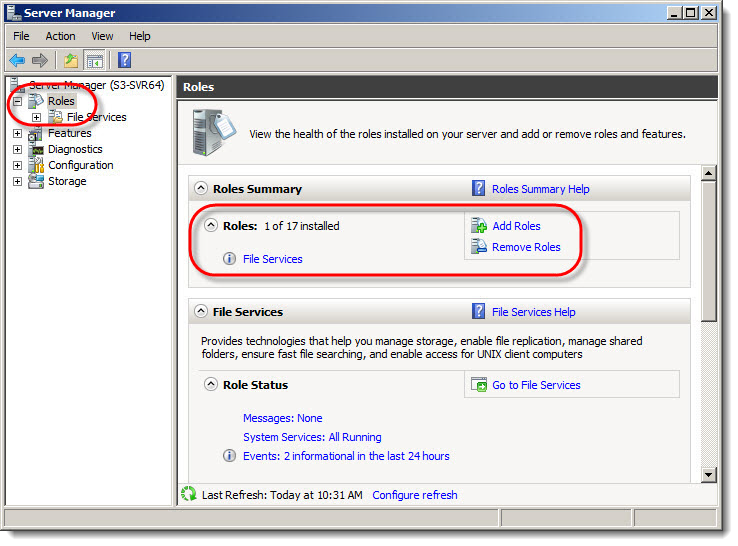Expand the Configuration tree node
This screenshot has height=546, width=738.
pyautogui.click(x=17, y=165)
